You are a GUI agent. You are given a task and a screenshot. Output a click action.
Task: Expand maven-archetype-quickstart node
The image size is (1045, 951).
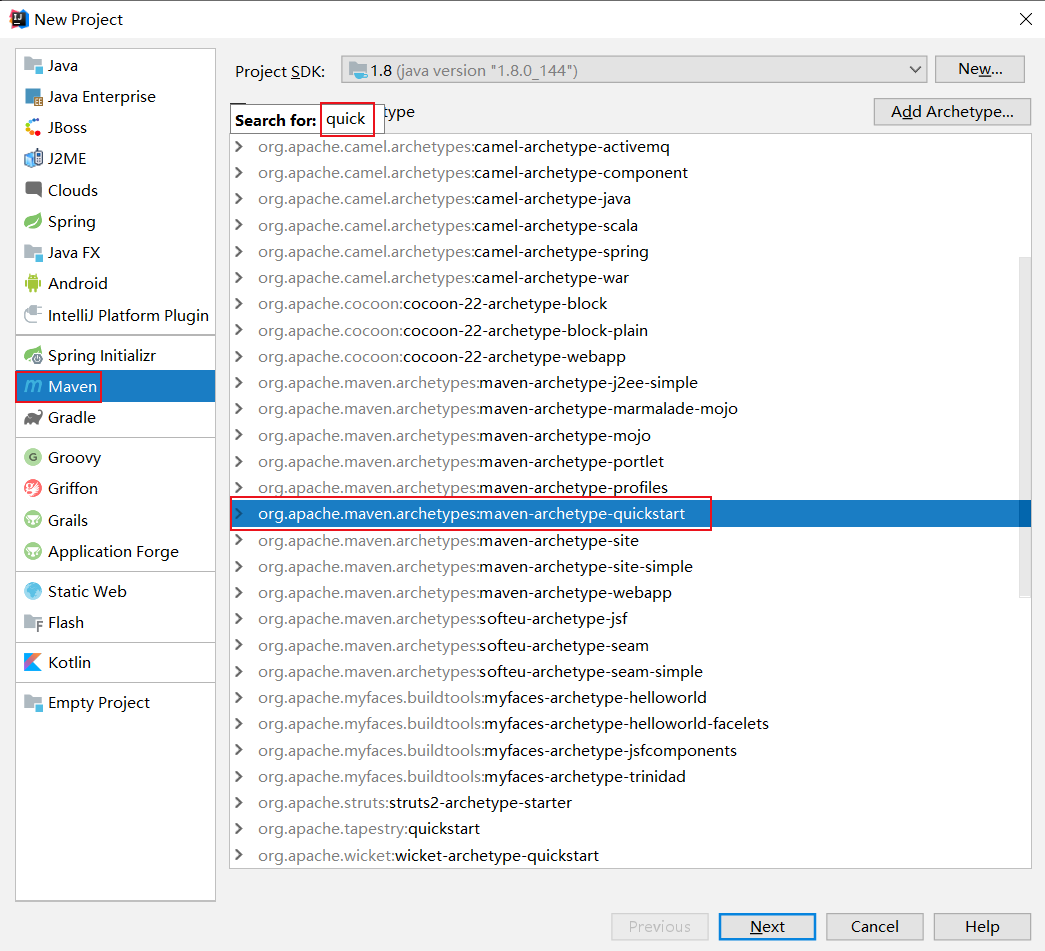point(239,514)
